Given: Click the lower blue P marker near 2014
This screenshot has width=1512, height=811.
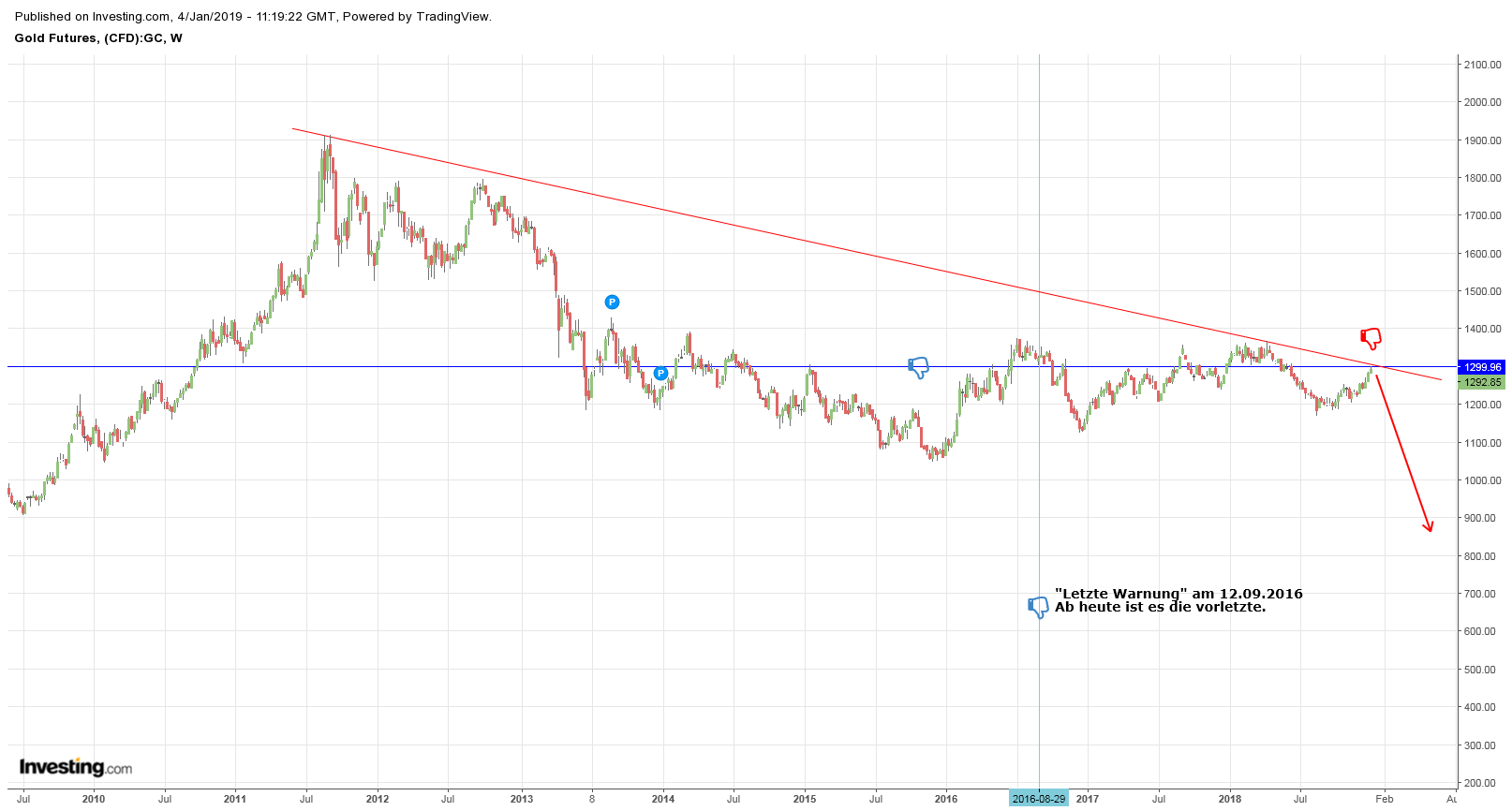Looking at the screenshot, I should tap(660, 373).
